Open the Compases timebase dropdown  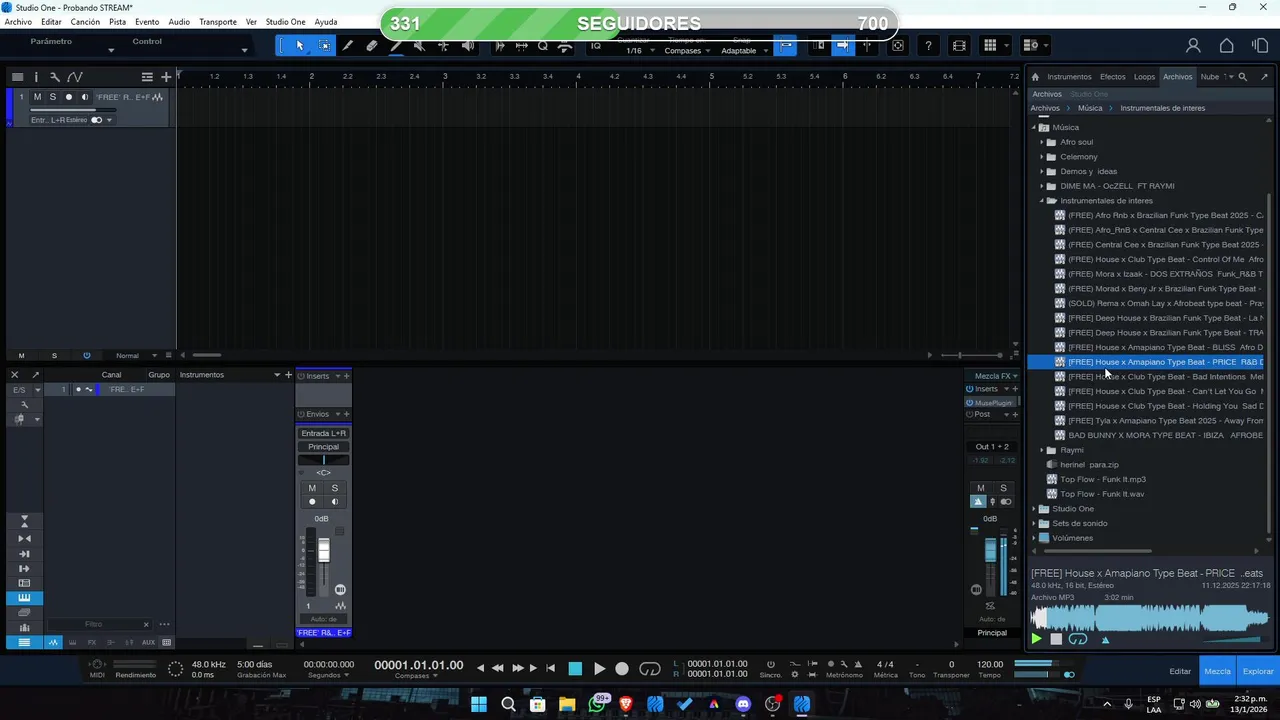[688, 51]
